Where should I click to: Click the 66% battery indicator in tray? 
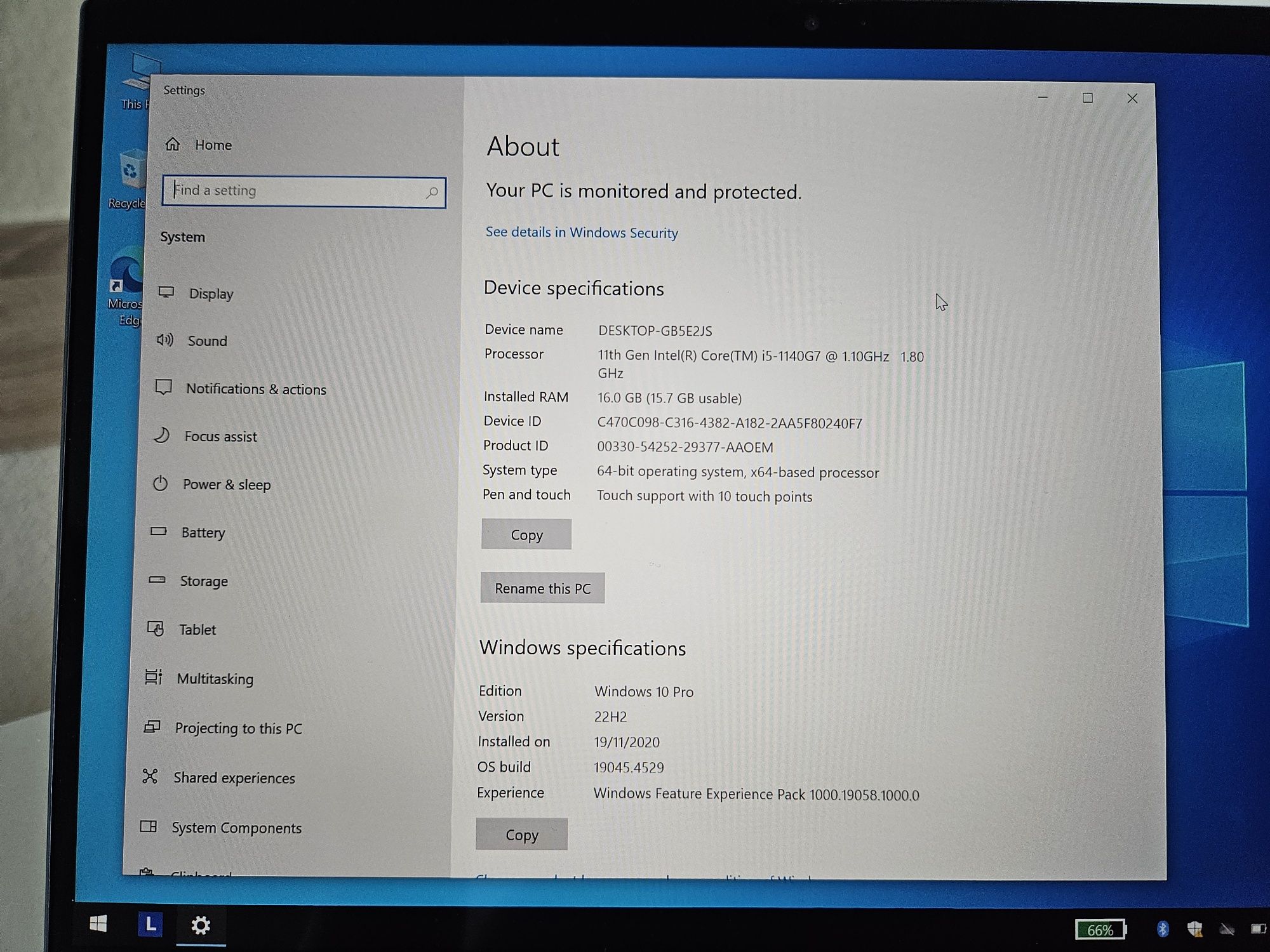pos(1100,930)
